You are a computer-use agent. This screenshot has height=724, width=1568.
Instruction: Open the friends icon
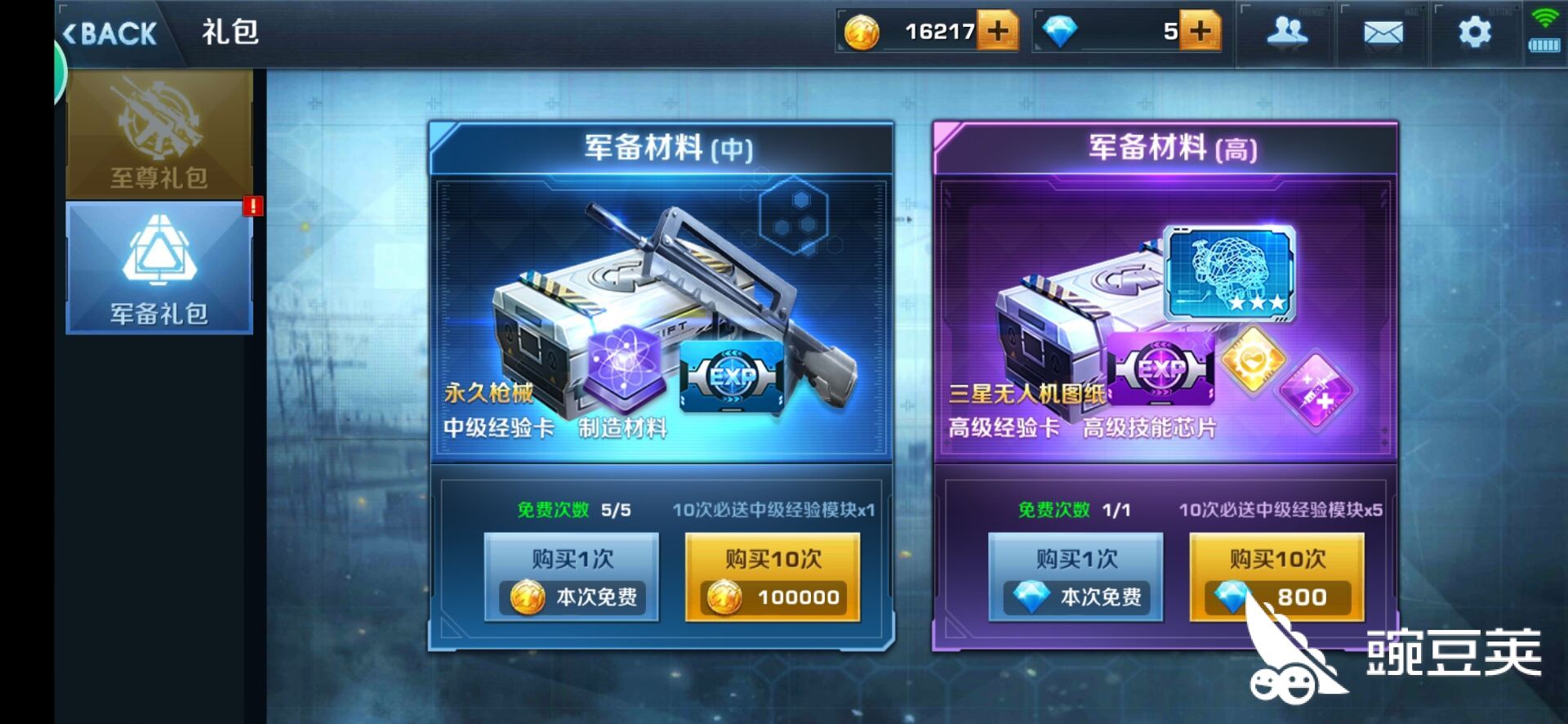[x=1287, y=33]
